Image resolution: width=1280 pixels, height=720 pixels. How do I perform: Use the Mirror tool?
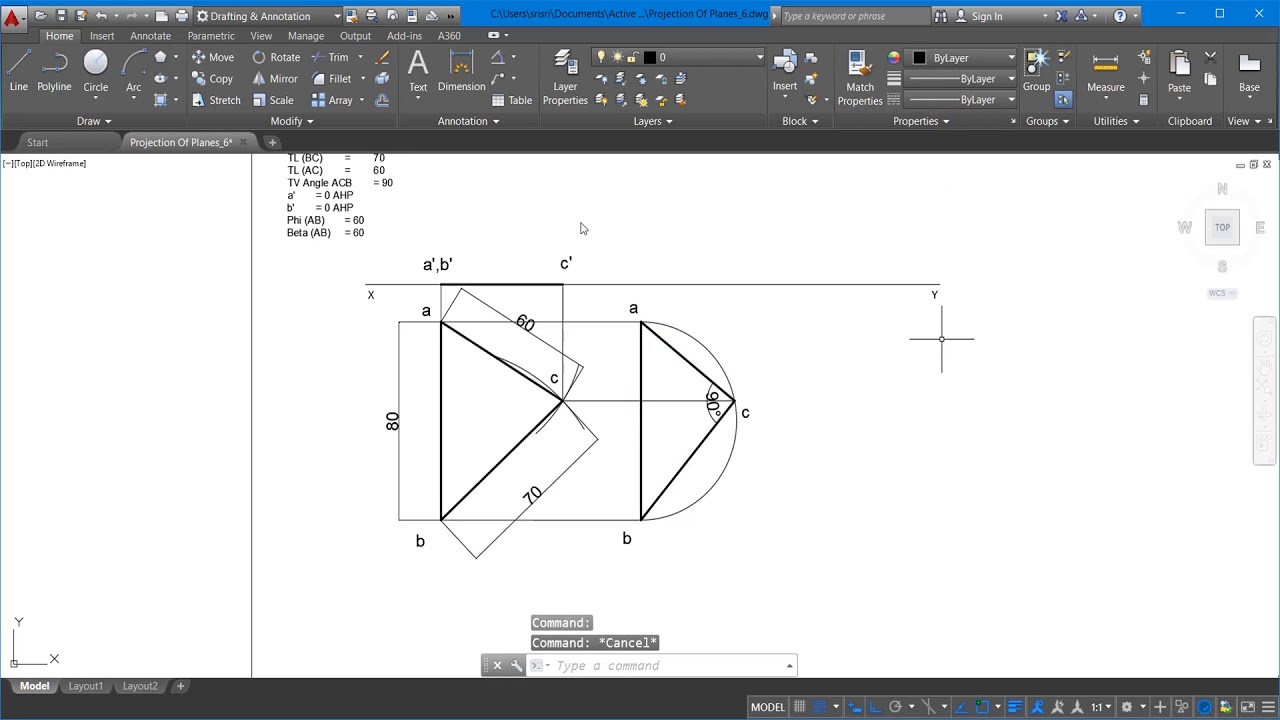click(x=275, y=79)
